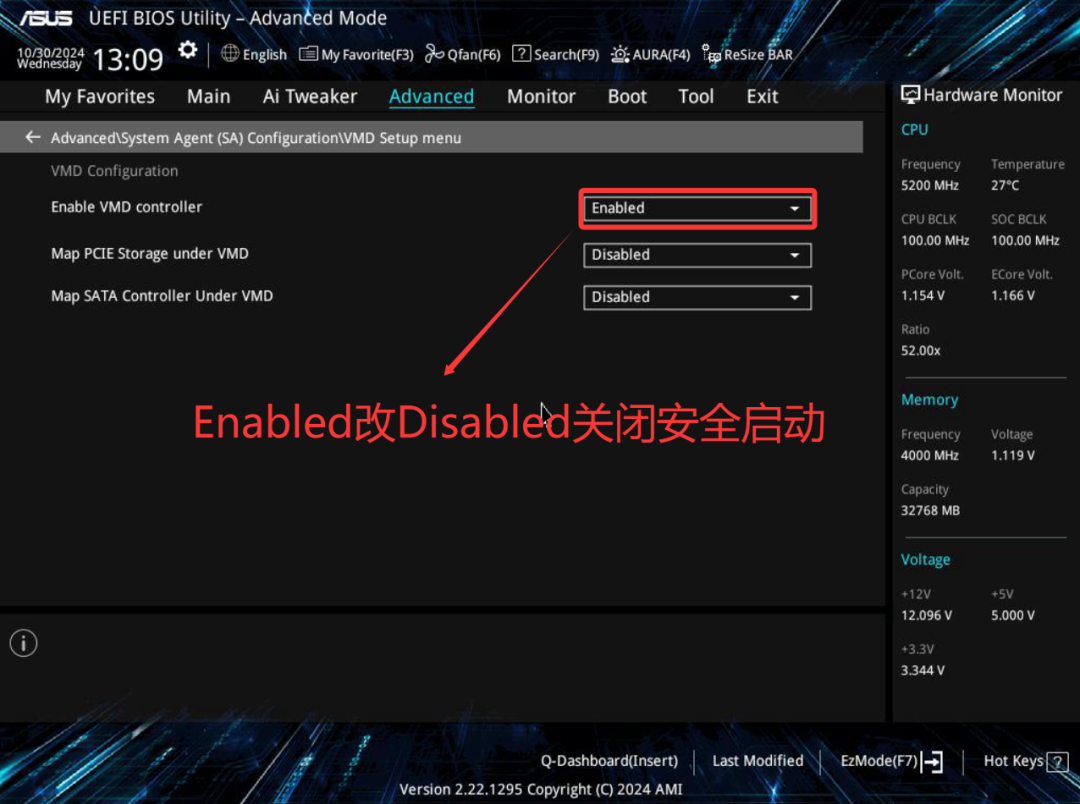Switch to the Boot tab

click(x=627, y=96)
